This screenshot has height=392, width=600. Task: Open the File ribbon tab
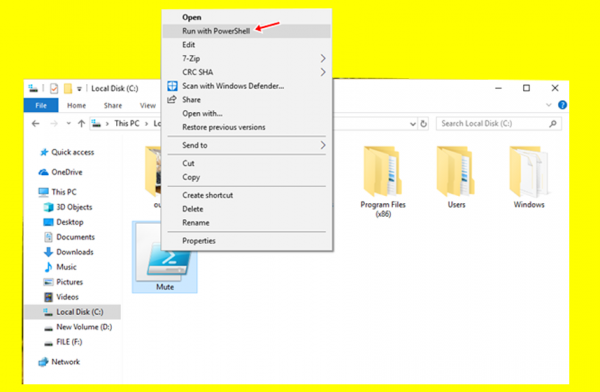41,105
